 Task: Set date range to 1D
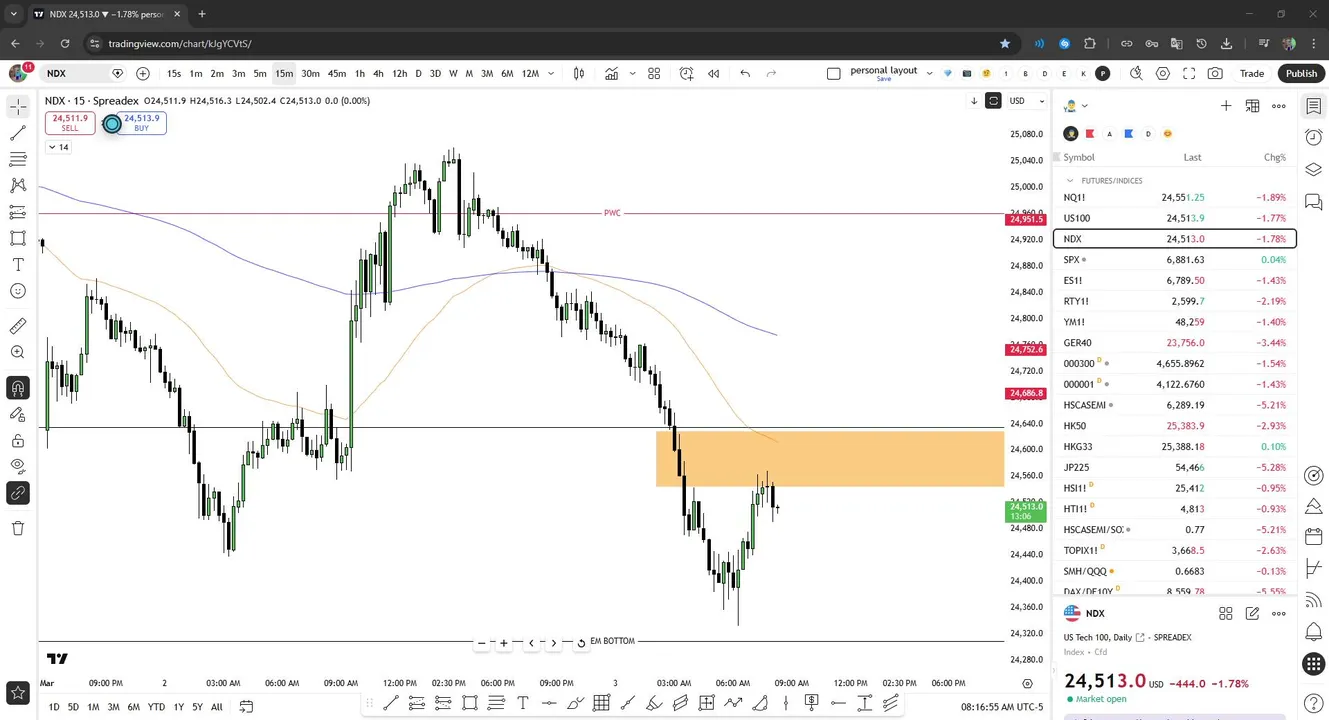pos(54,707)
